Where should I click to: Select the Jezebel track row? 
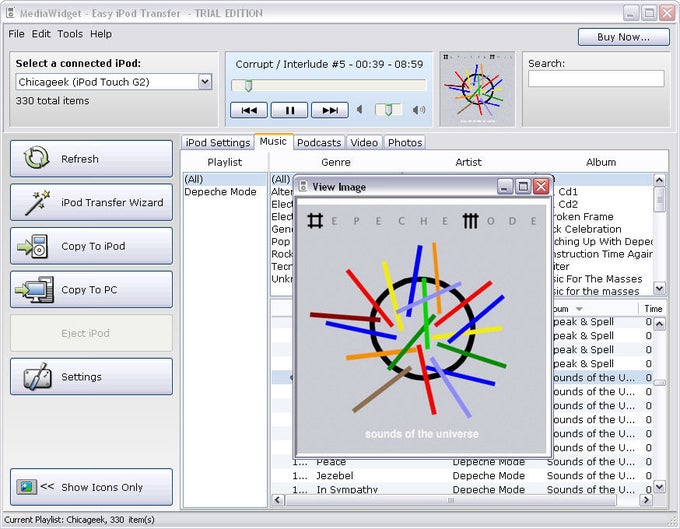pos(462,476)
